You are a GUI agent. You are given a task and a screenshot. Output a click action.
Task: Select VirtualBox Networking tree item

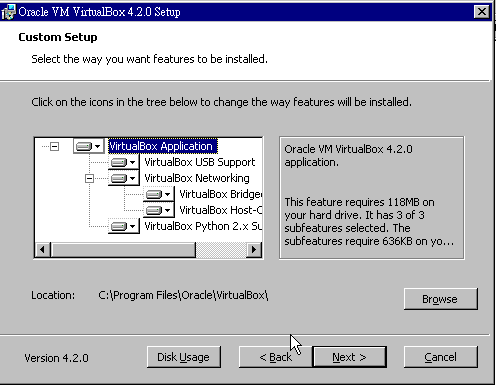(x=197, y=178)
